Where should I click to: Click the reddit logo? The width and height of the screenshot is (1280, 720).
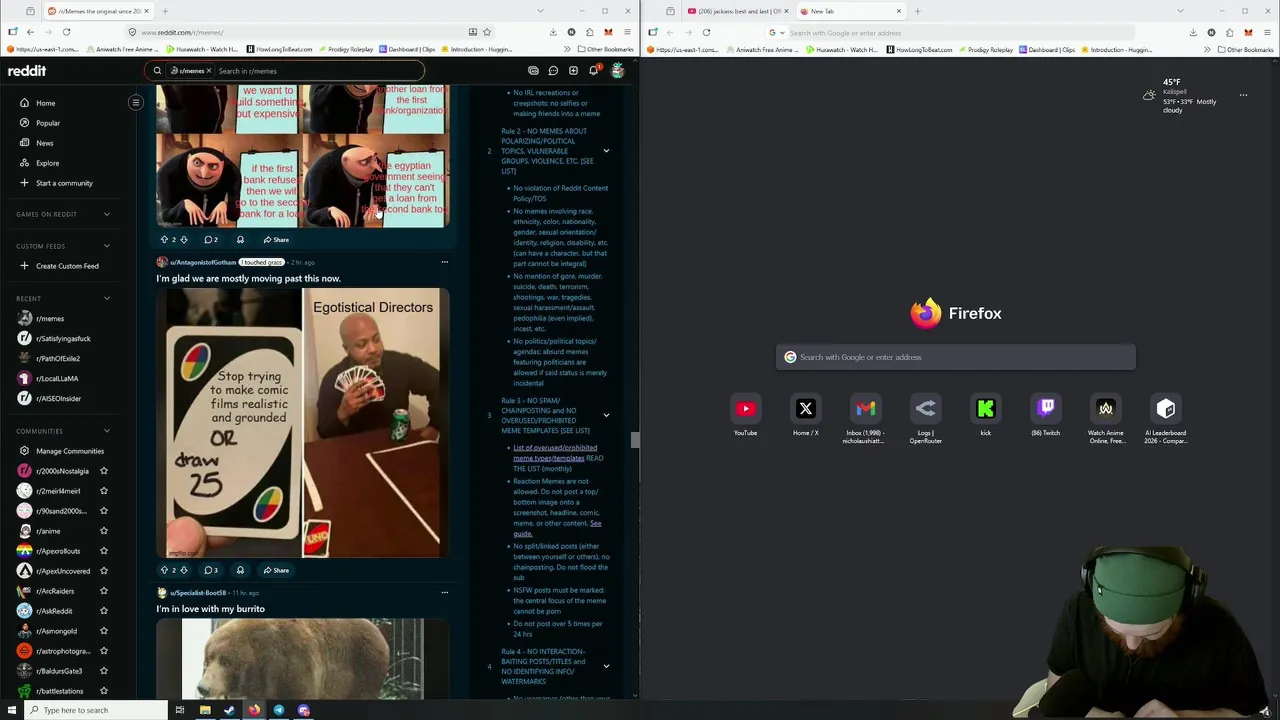point(27,71)
